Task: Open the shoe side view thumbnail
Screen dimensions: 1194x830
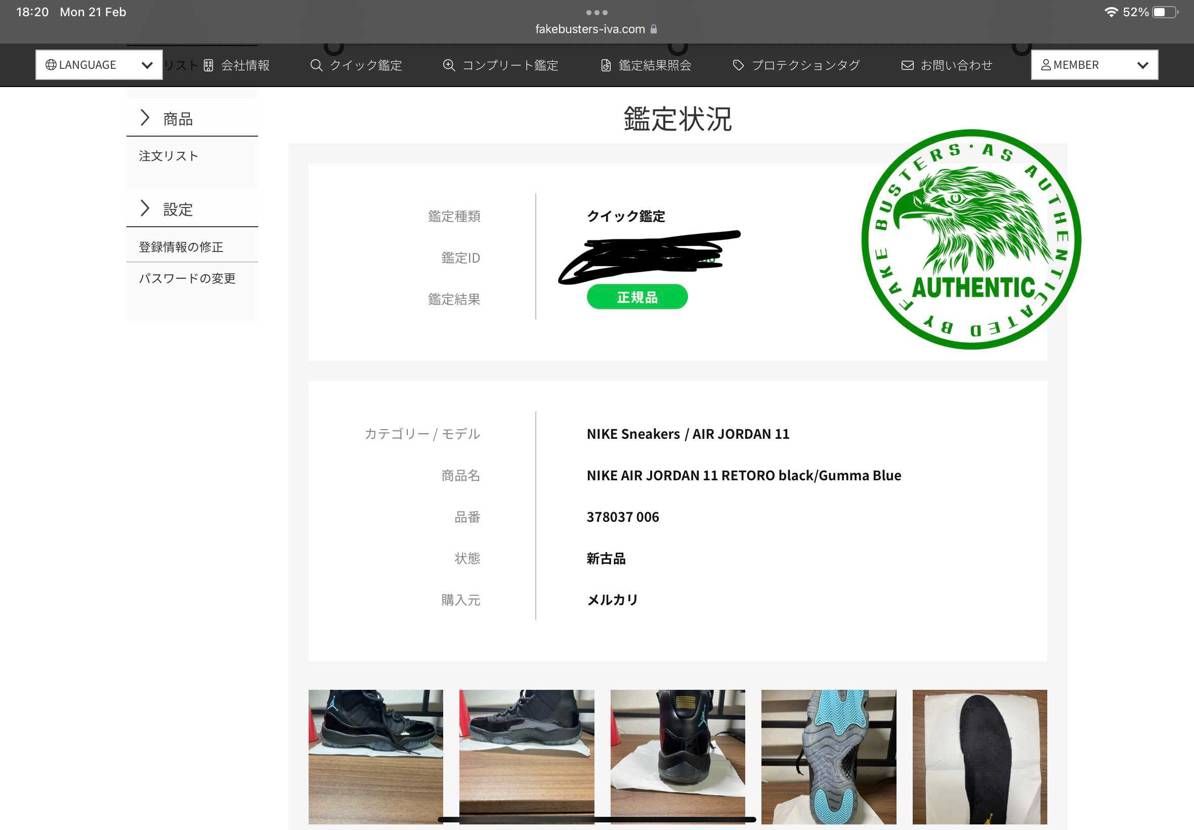Action: click(x=375, y=757)
